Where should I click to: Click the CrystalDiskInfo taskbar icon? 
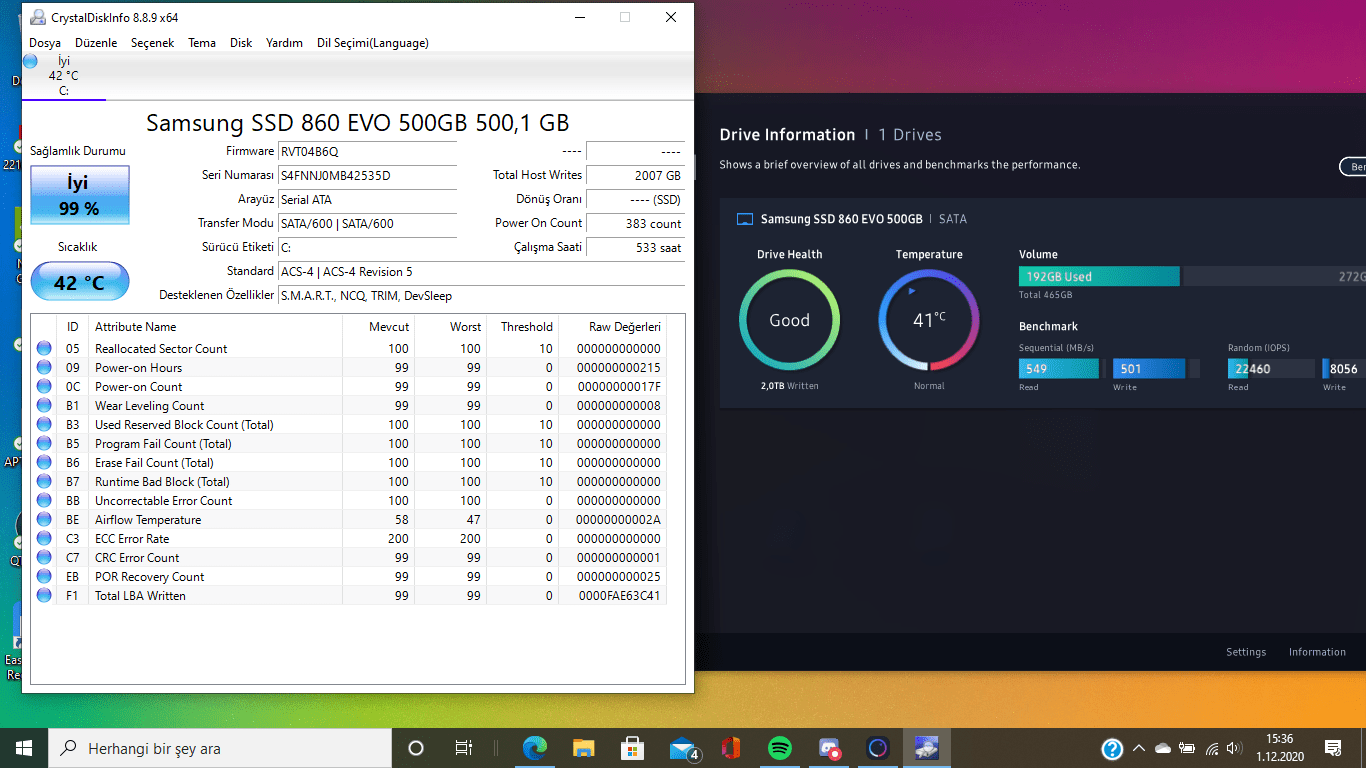[927, 748]
